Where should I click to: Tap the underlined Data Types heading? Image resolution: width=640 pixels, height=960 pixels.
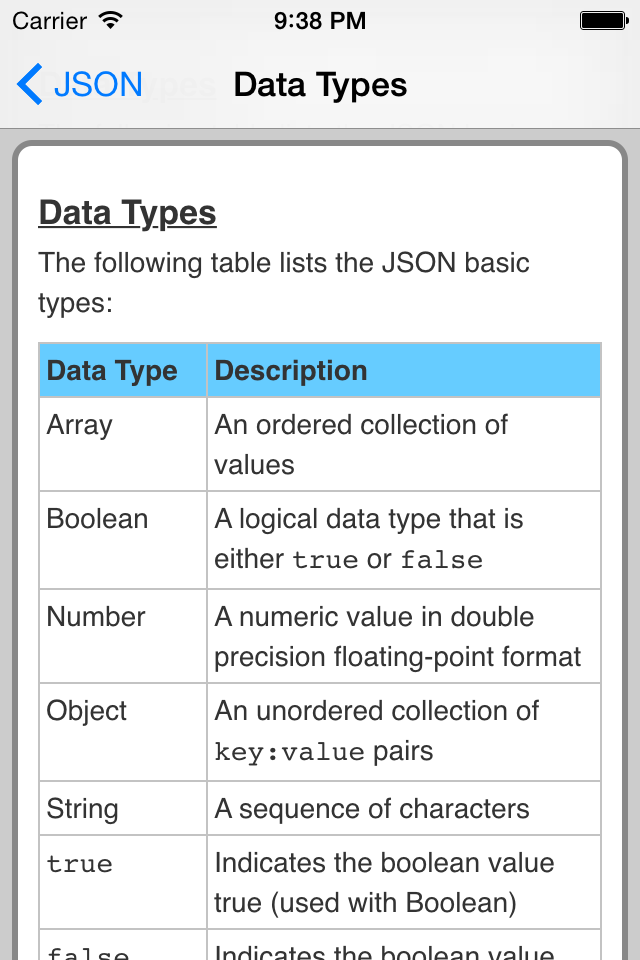[x=127, y=213]
